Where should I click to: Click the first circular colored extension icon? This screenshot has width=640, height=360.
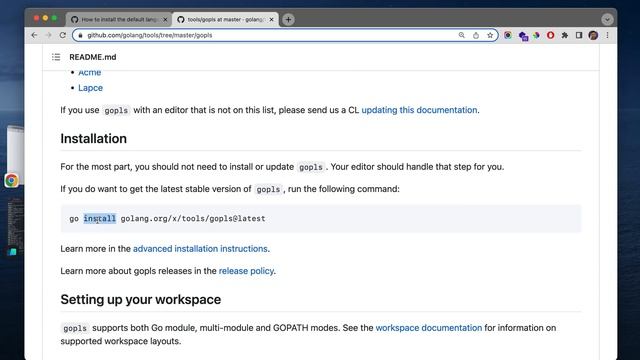(x=508, y=36)
